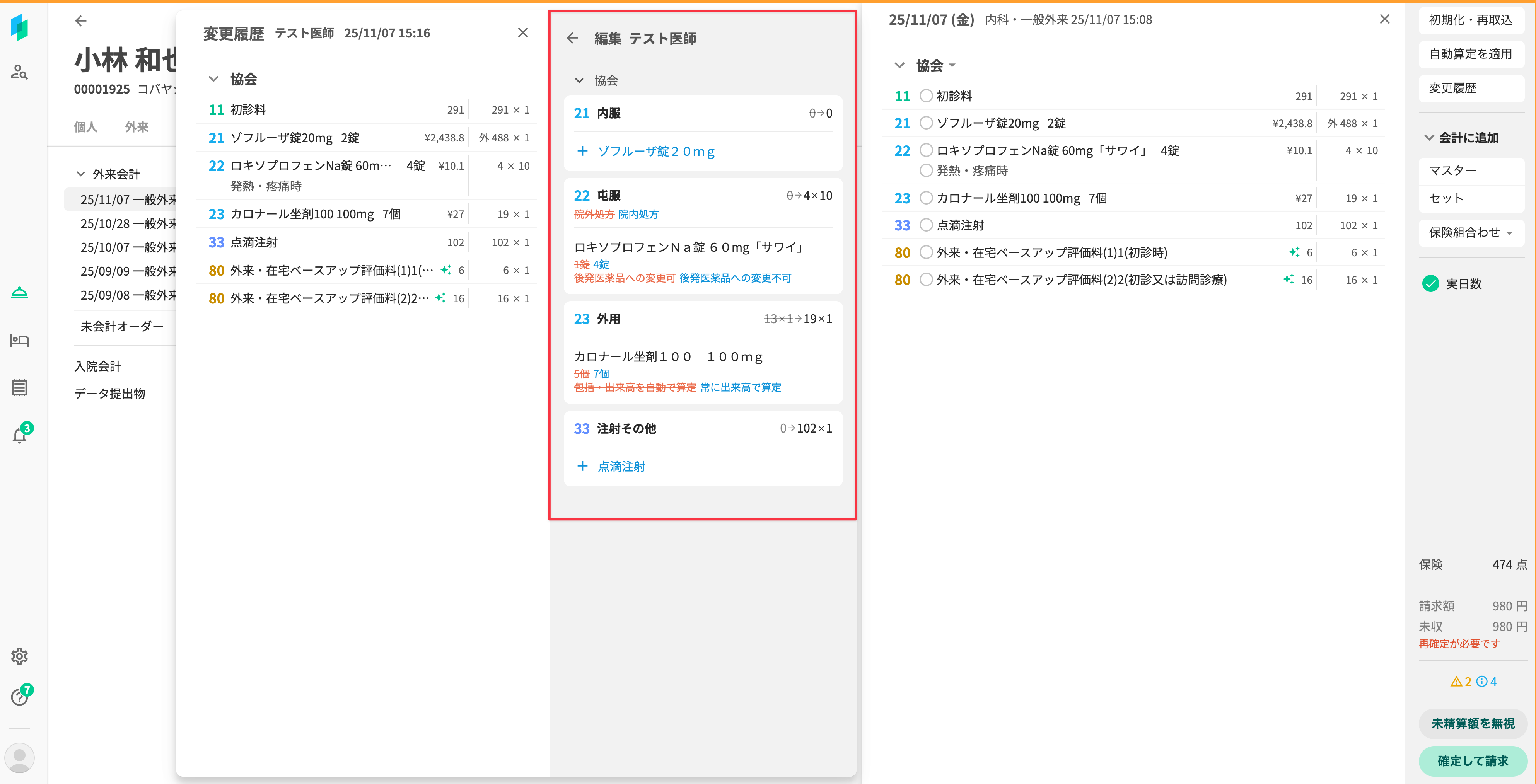Collapse the 会計に追加 section

tap(1429, 138)
